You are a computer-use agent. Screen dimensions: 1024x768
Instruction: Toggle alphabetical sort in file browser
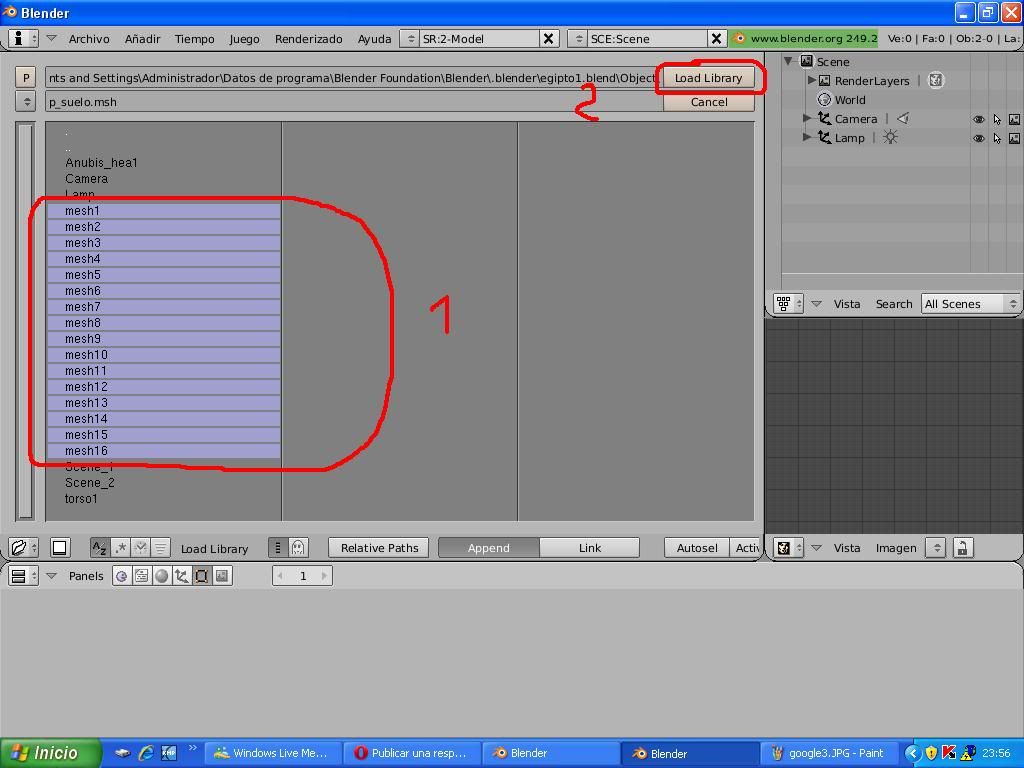pos(100,547)
